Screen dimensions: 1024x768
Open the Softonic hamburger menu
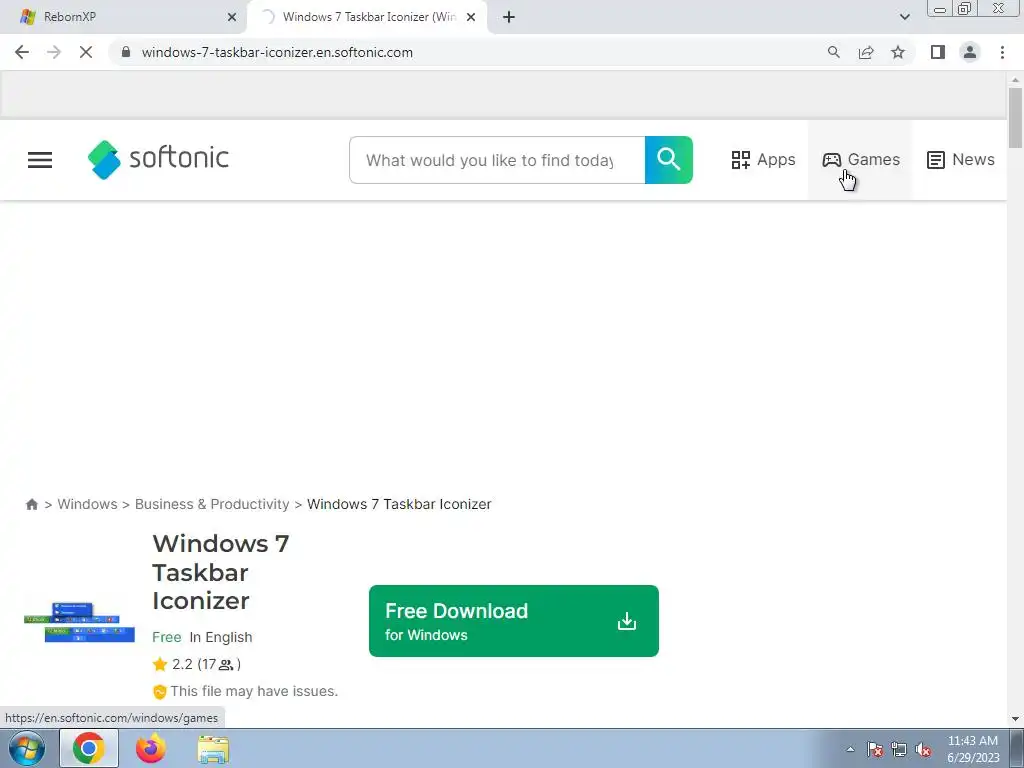point(40,160)
